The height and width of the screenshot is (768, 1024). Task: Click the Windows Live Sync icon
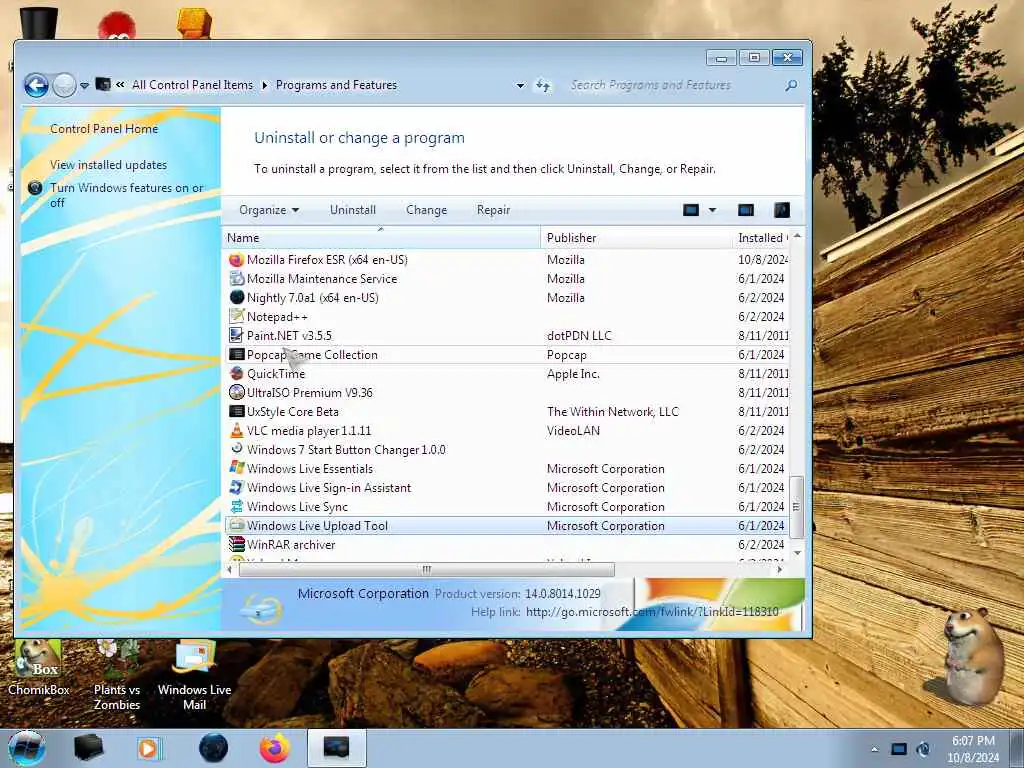coord(236,506)
